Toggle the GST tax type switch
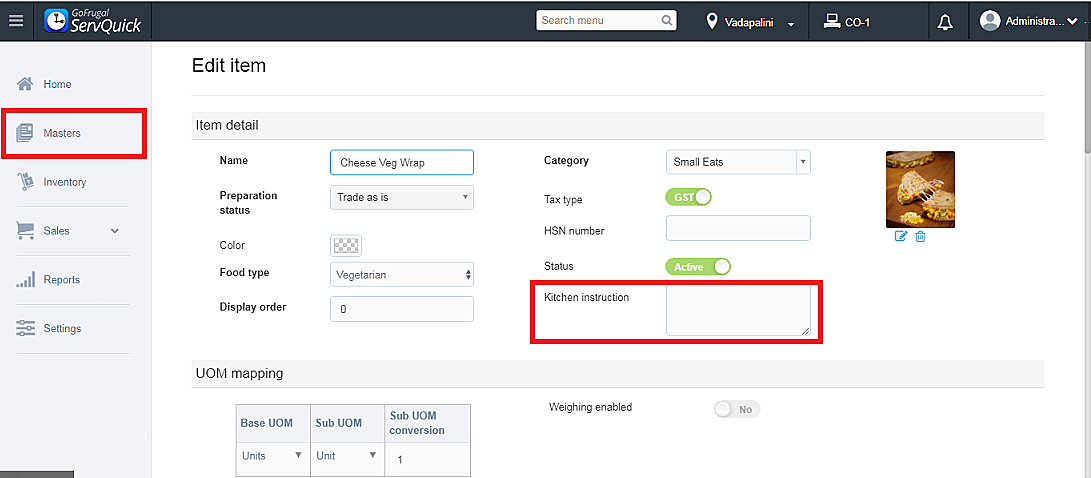The height and width of the screenshot is (478, 1091). (x=688, y=197)
